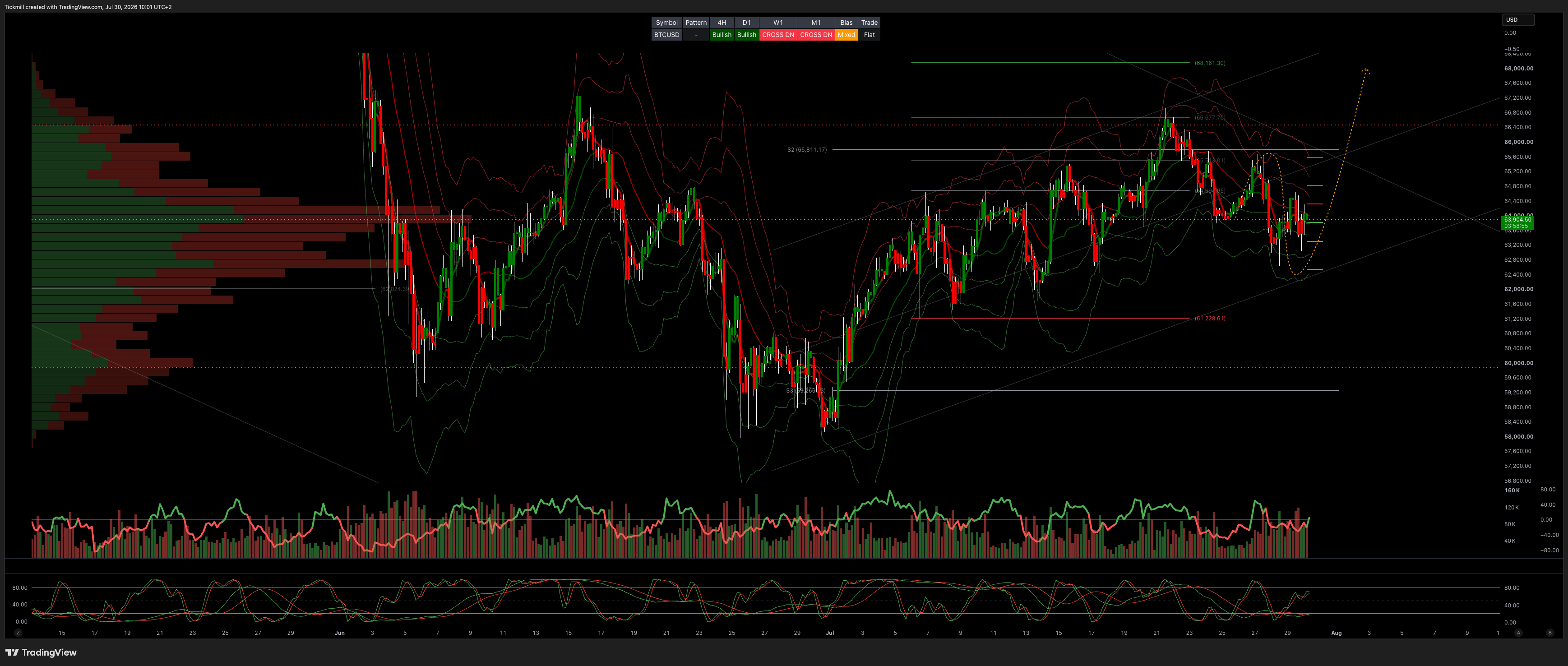Click the 4H Bullish status cell
The image size is (1568, 666).
pyautogui.click(x=722, y=35)
